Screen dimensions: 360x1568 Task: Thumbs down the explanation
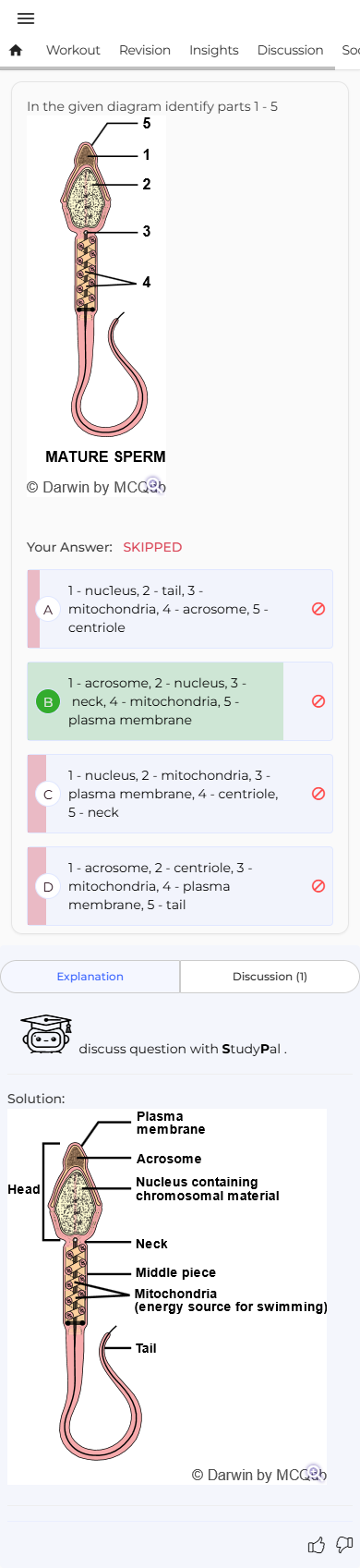pos(344,1545)
